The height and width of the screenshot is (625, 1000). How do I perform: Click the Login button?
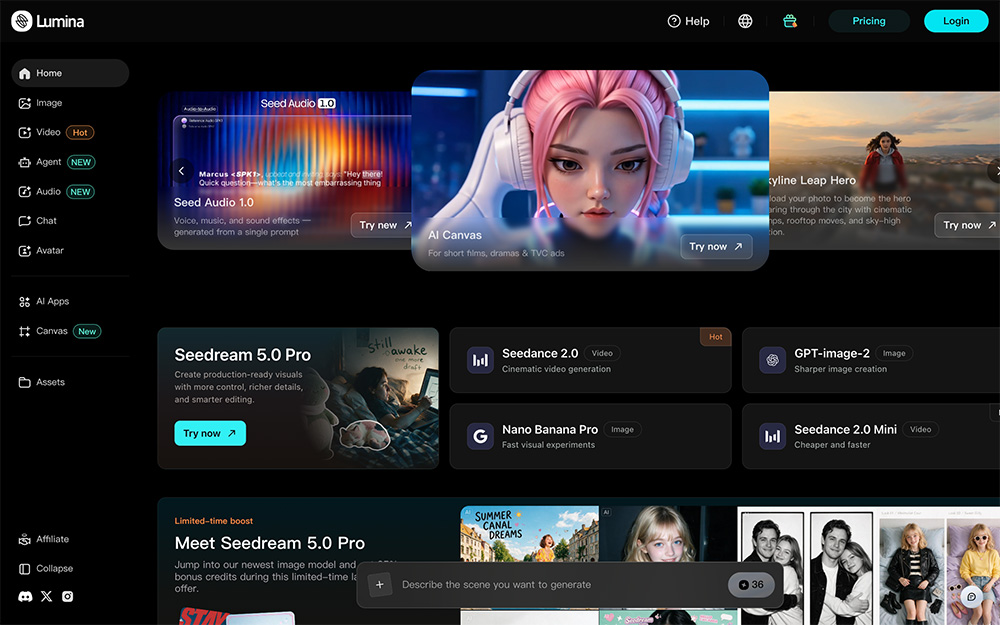(956, 21)
